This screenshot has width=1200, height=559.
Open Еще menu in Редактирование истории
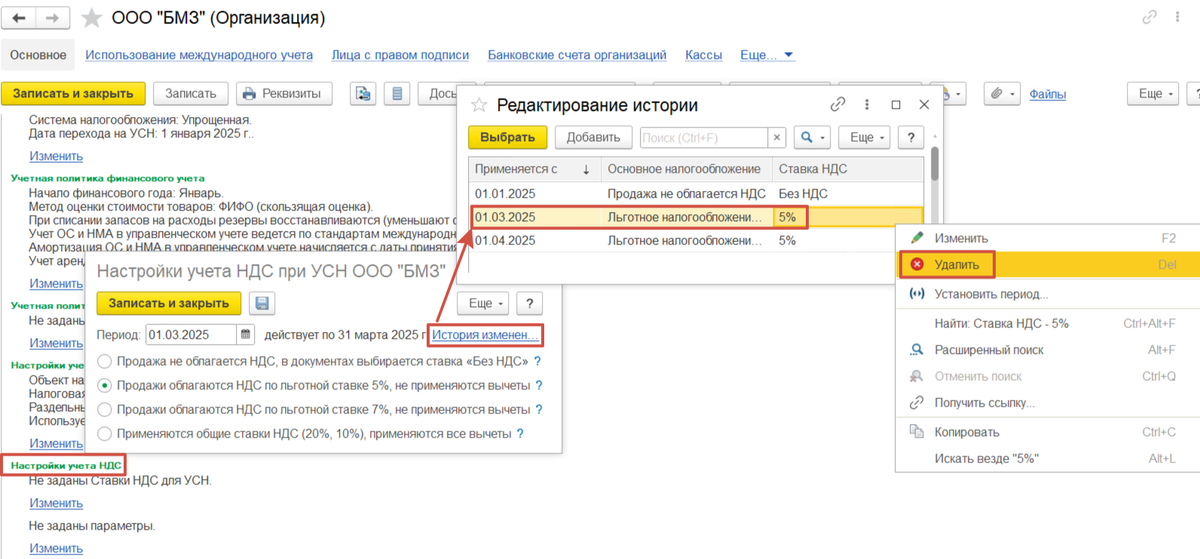pyautogui.click(x=864, y=138)
